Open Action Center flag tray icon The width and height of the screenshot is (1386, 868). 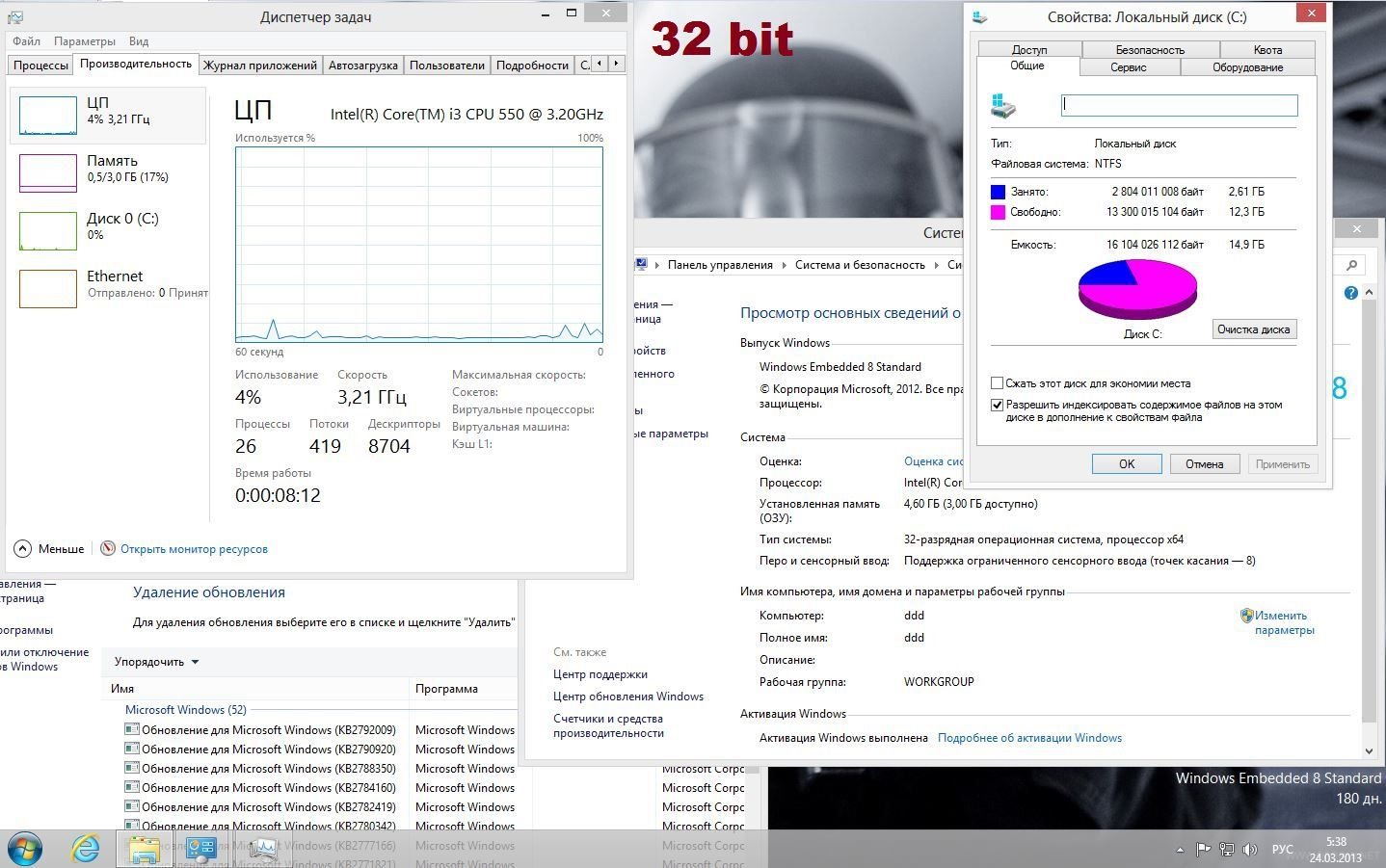click(x=1203, y=850)
